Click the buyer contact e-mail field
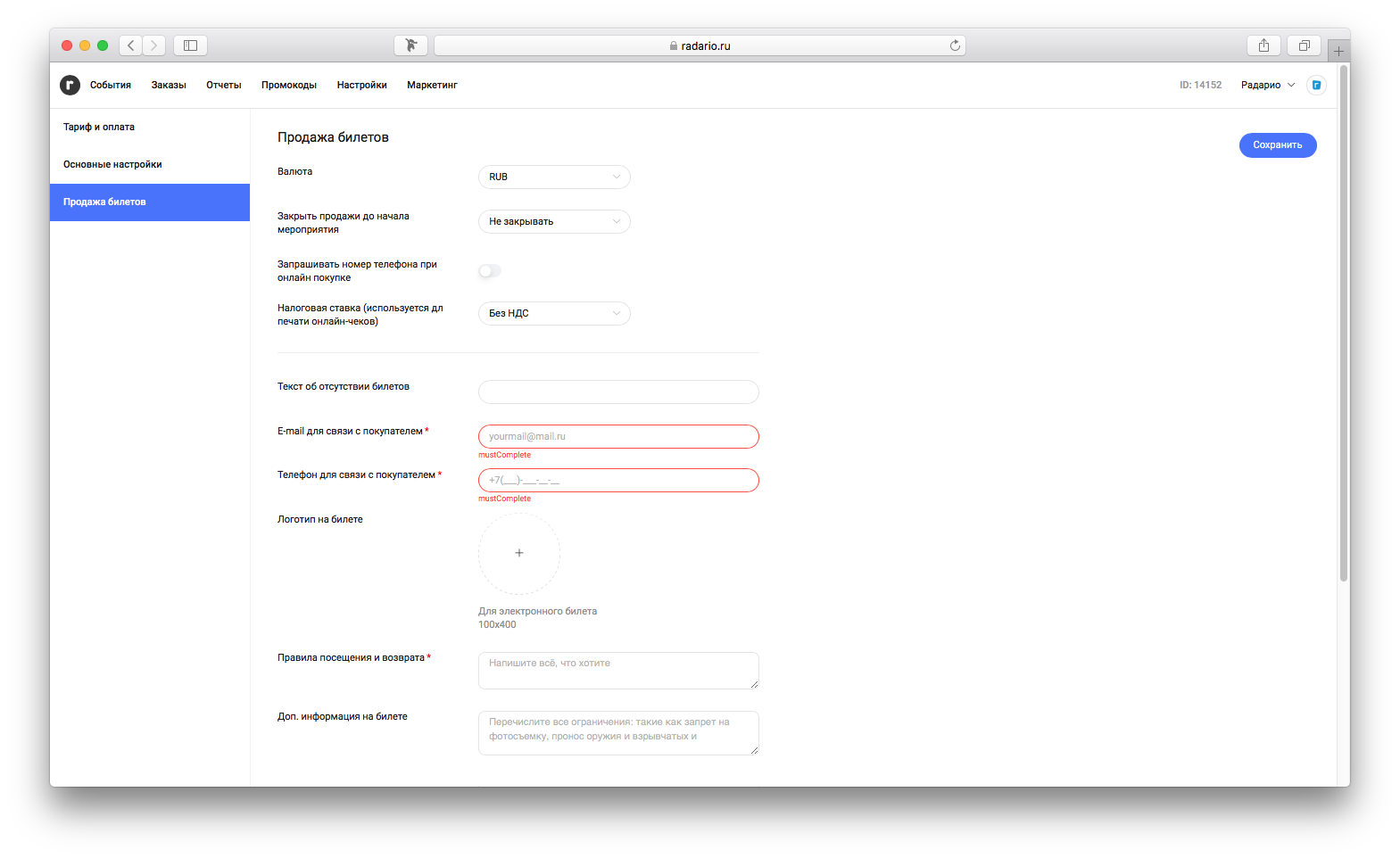Image resolution: width=1400 pixels, height=858 pixels. pos(618,436)
